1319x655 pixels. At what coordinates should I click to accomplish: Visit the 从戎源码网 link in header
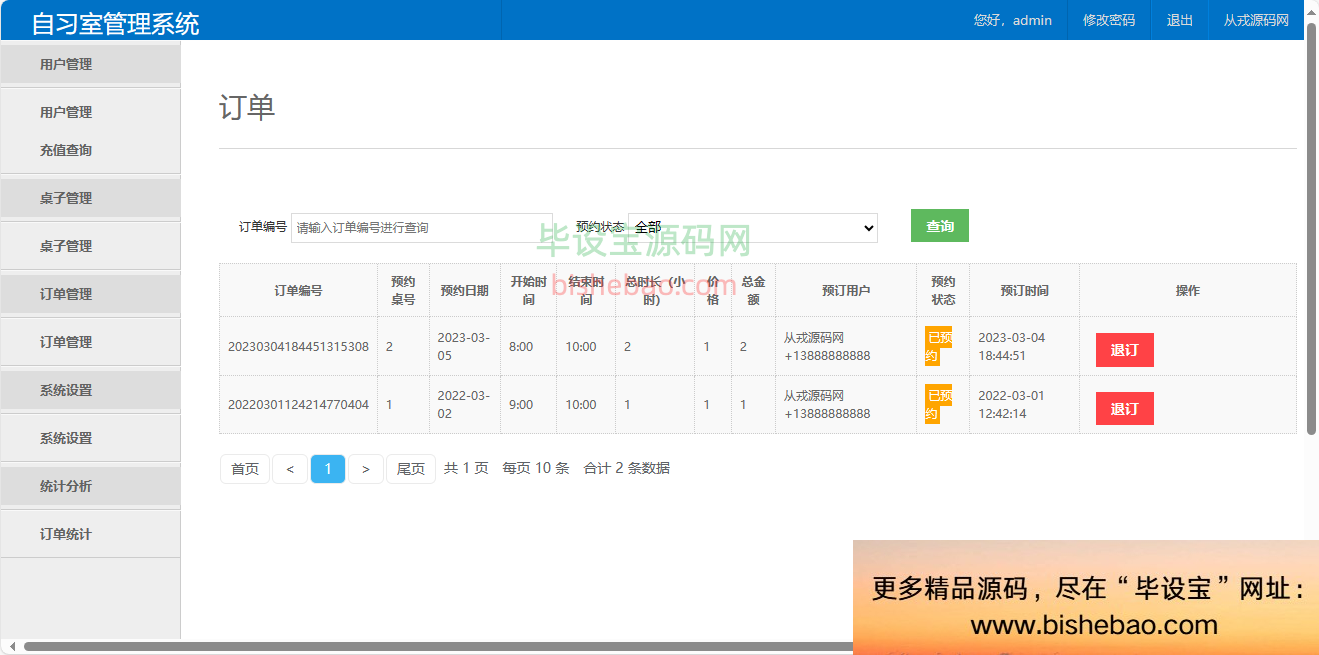click(x=1255, y=19)
